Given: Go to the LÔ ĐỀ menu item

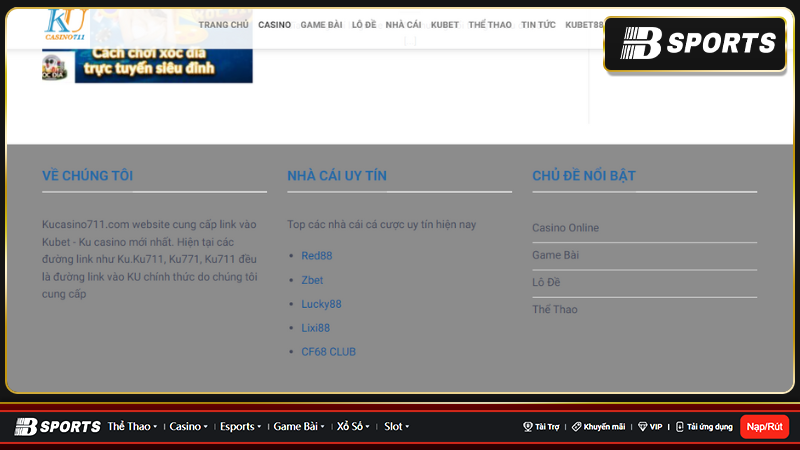Looking at the screenshot, I should (364, 25).
